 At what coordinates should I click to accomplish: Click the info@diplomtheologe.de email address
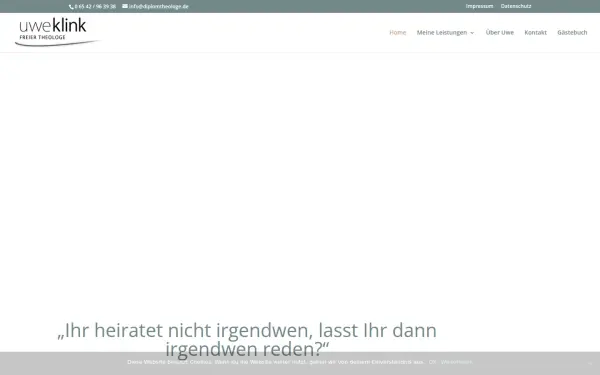(158, 7)
